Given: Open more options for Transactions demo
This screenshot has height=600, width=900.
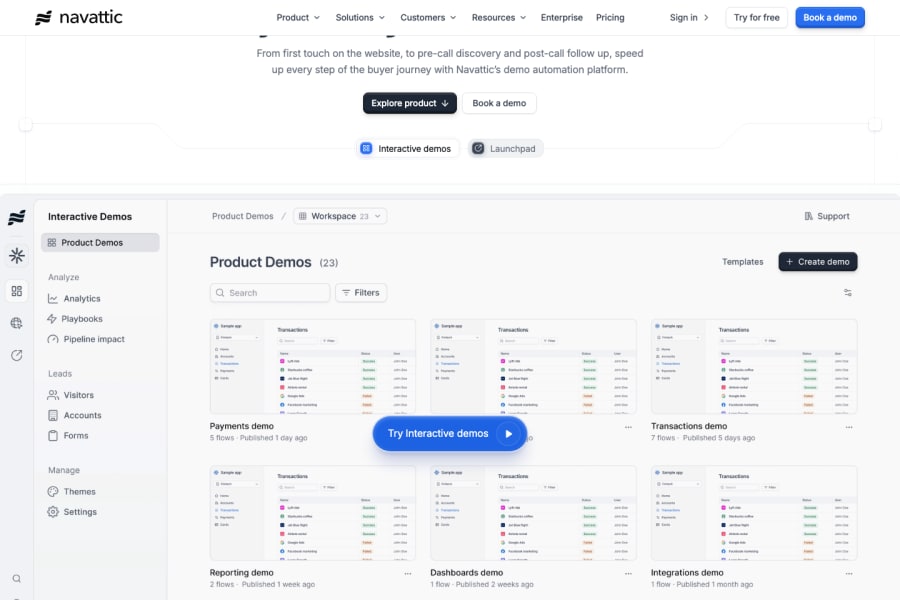Looking at the screenshot, I should 849,427.
